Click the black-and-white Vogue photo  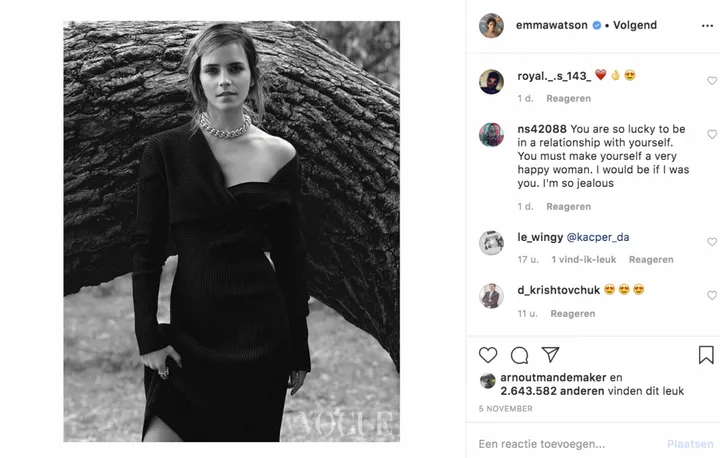pyautogui.click(x=231, y=231)
